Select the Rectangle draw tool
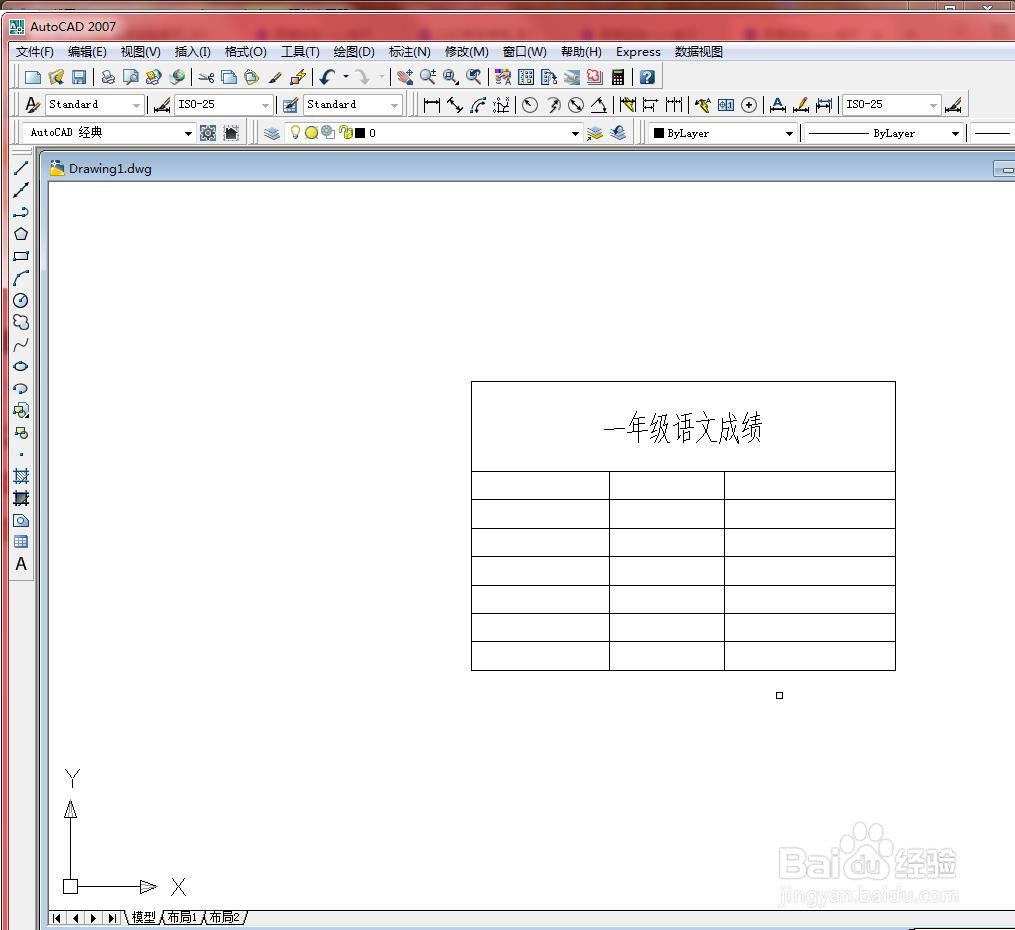The image size is (1015, 930). click(x=21, y=256)
